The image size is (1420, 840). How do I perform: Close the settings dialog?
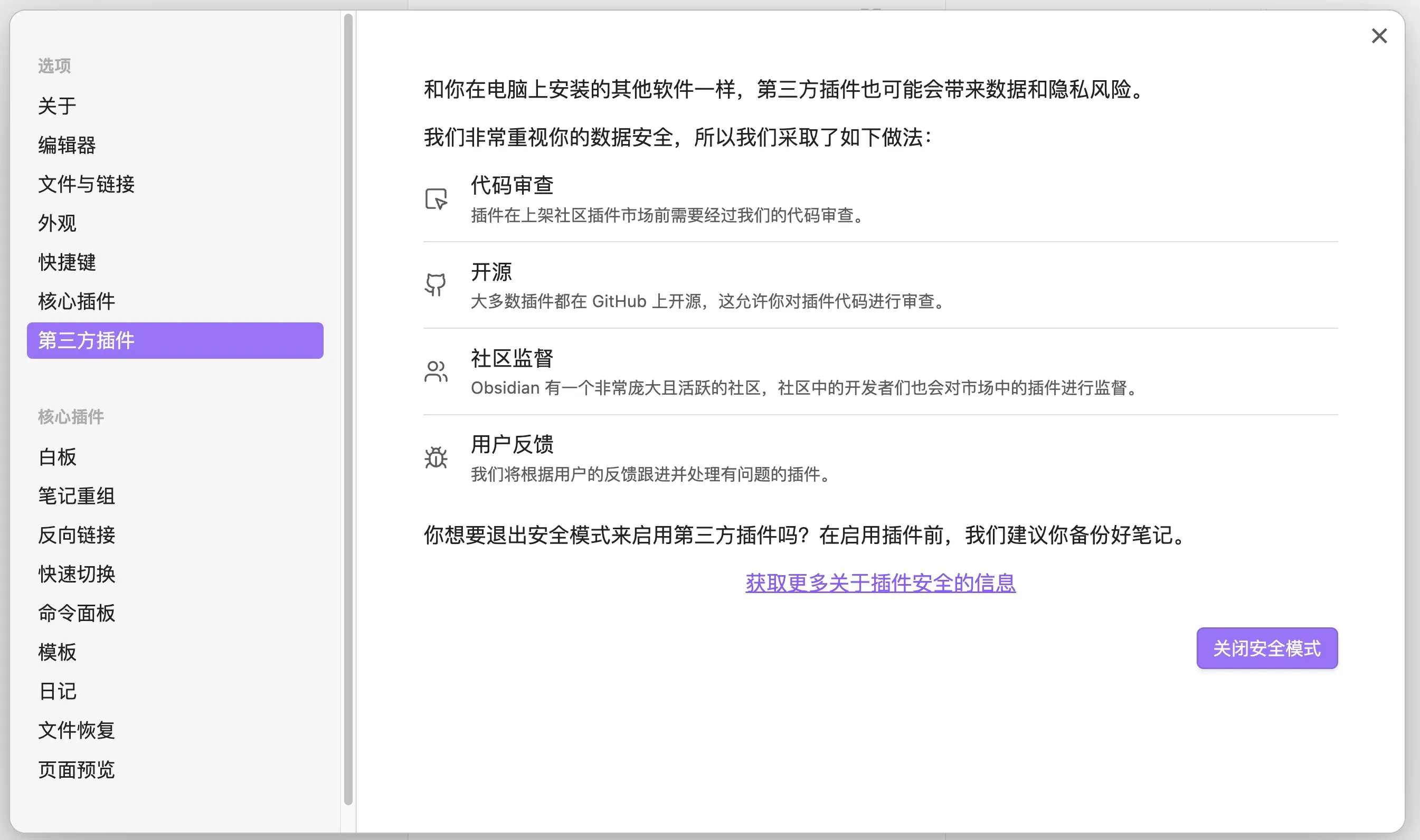[x=1380, y=36]
